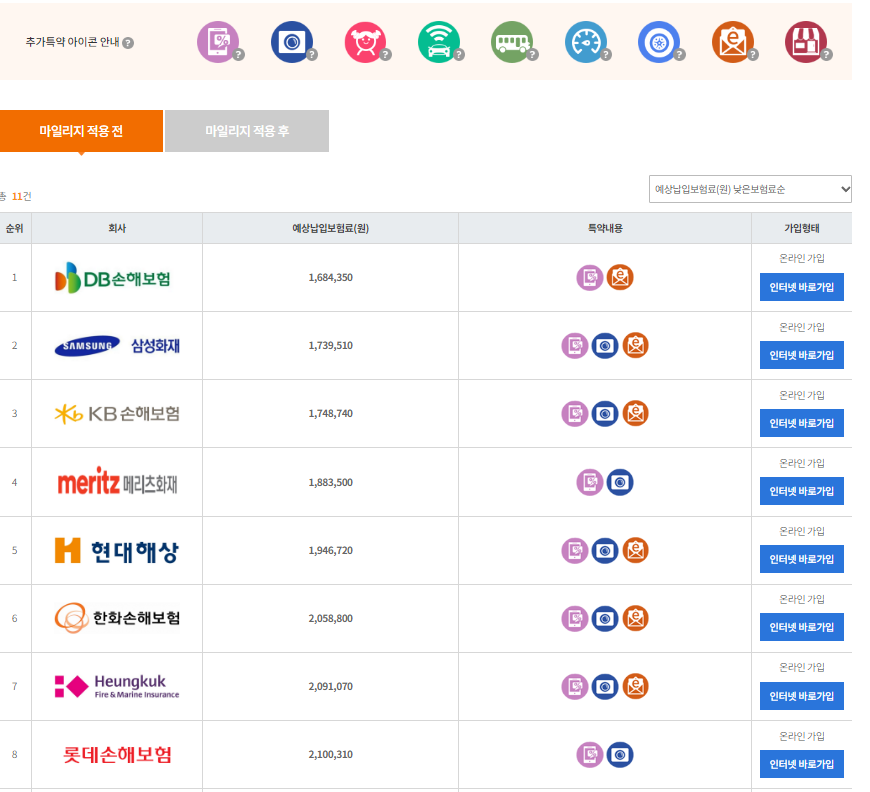Click the meritz 메리츠화재 logo
870x792 pixels.
click(x=117, y=482)
